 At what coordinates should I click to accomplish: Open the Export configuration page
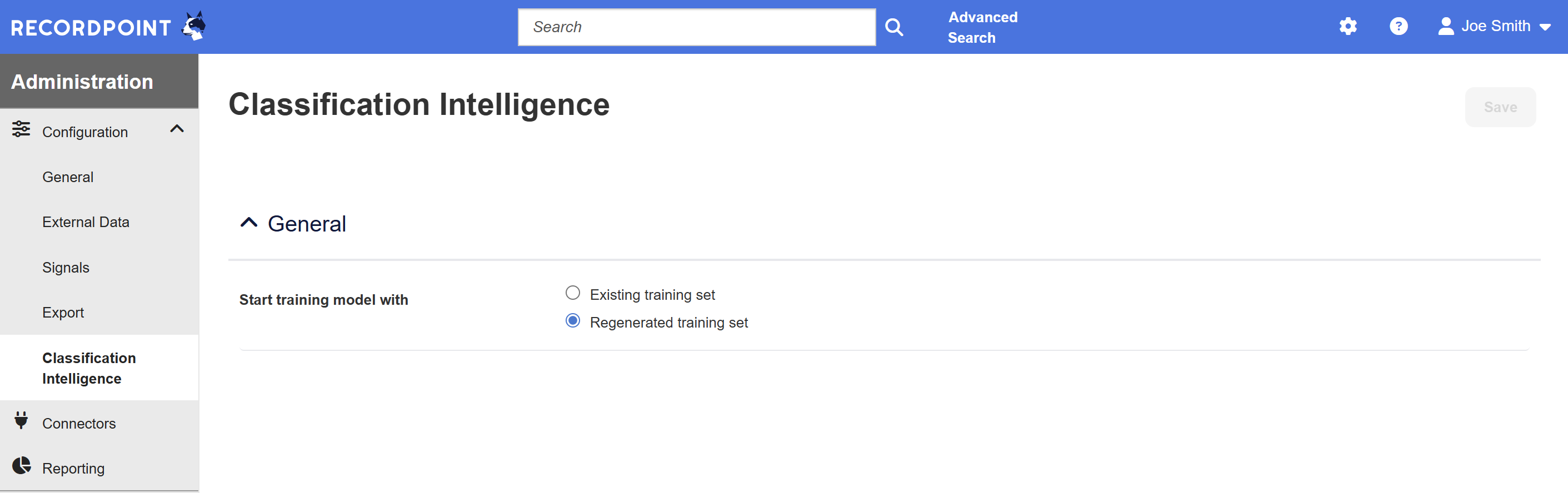63,313
